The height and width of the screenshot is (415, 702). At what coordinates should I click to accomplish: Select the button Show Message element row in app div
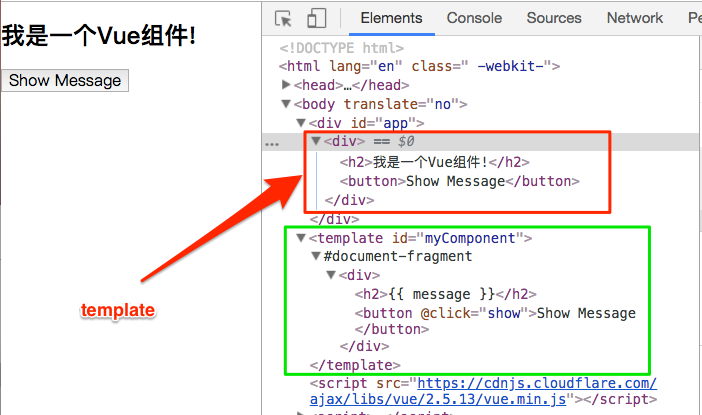tap(459, 181)
